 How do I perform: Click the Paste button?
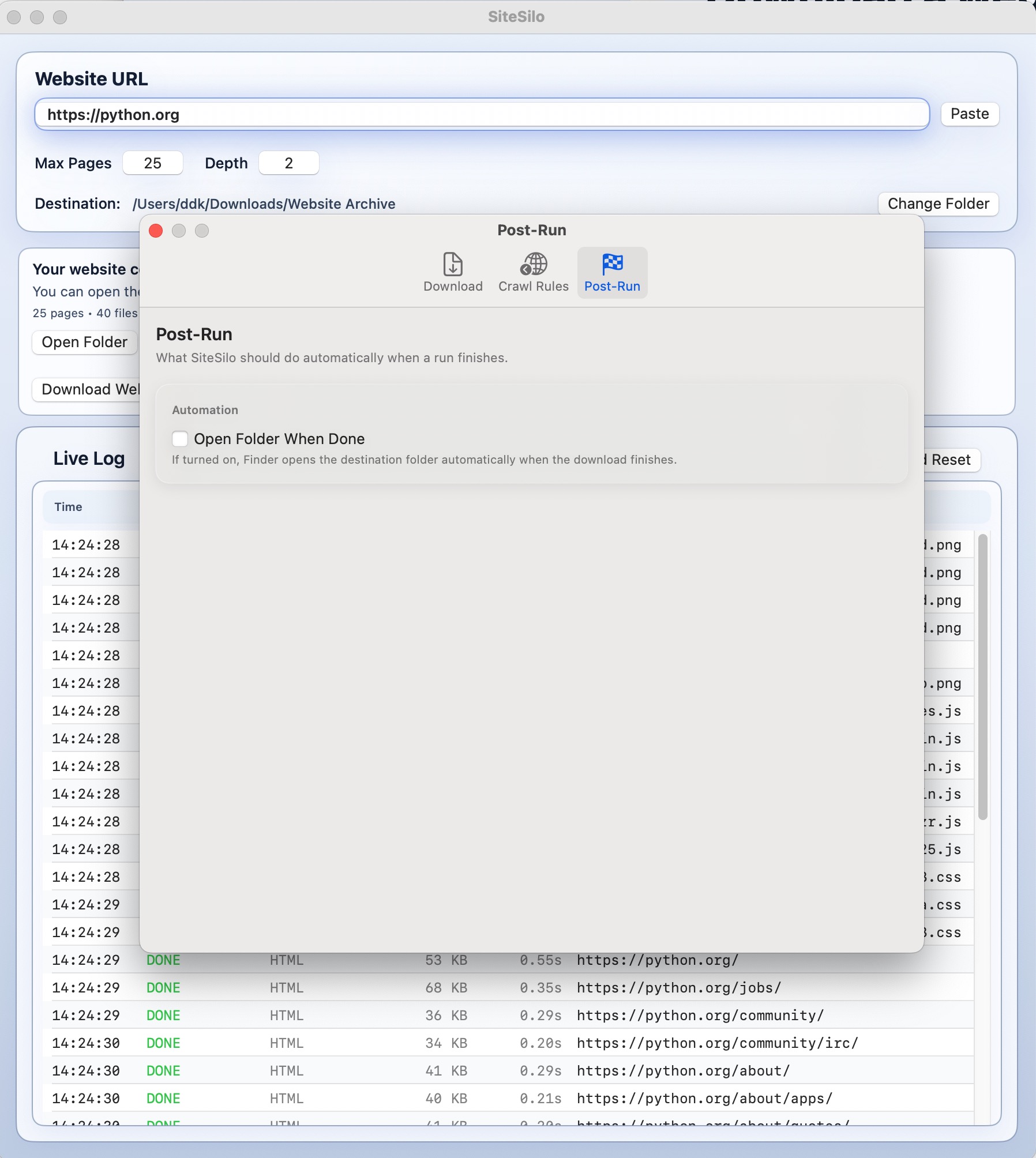pos(970,114)
